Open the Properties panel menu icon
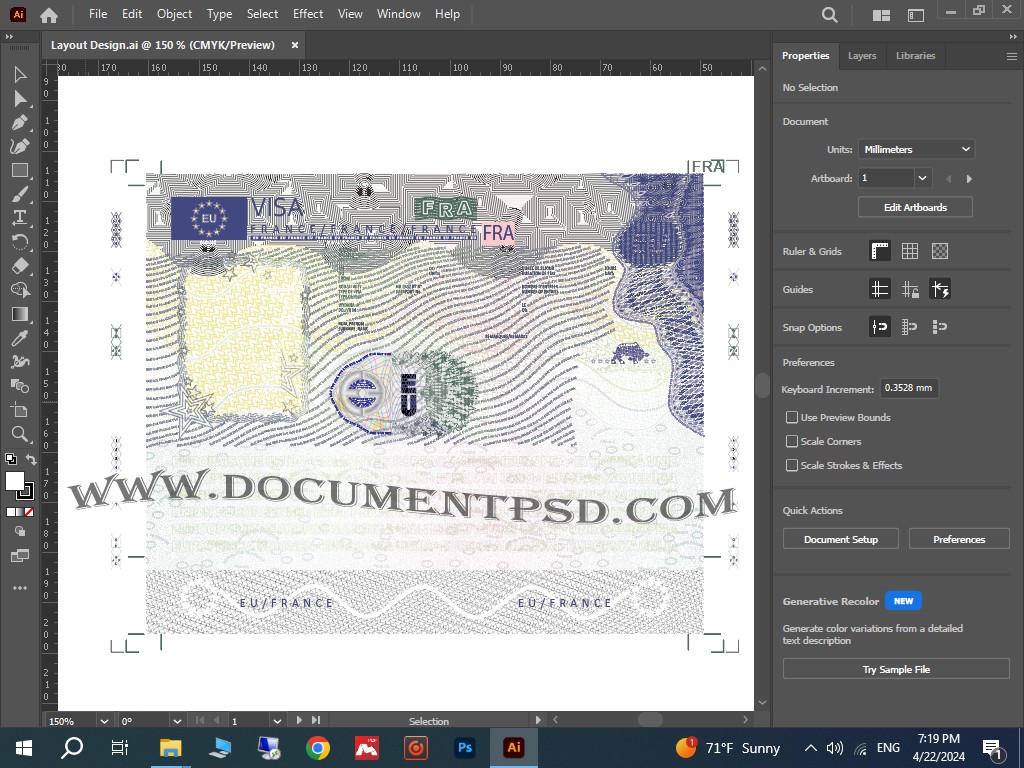 point(1012,56)
